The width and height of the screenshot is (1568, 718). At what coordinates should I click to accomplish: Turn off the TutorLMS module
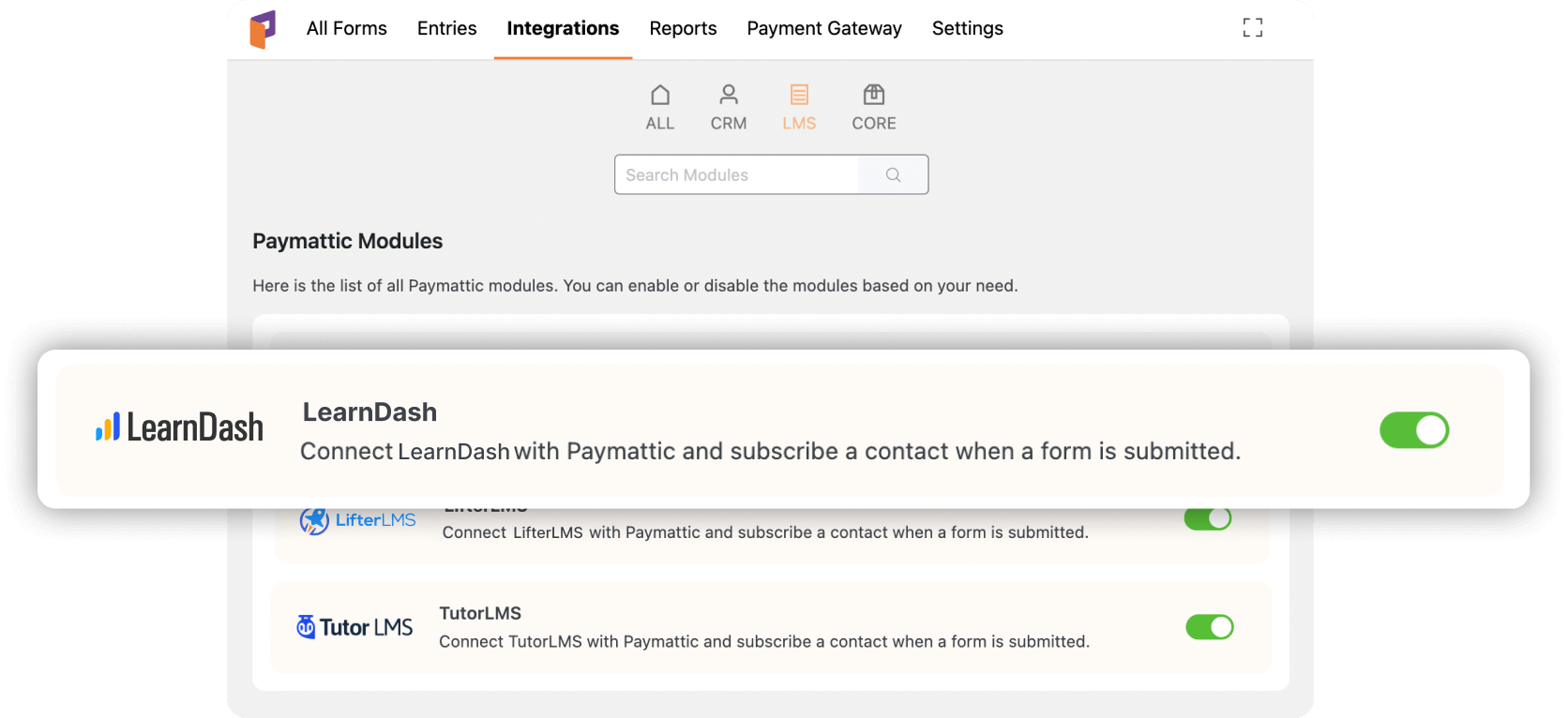click(x=1210, y=627)
